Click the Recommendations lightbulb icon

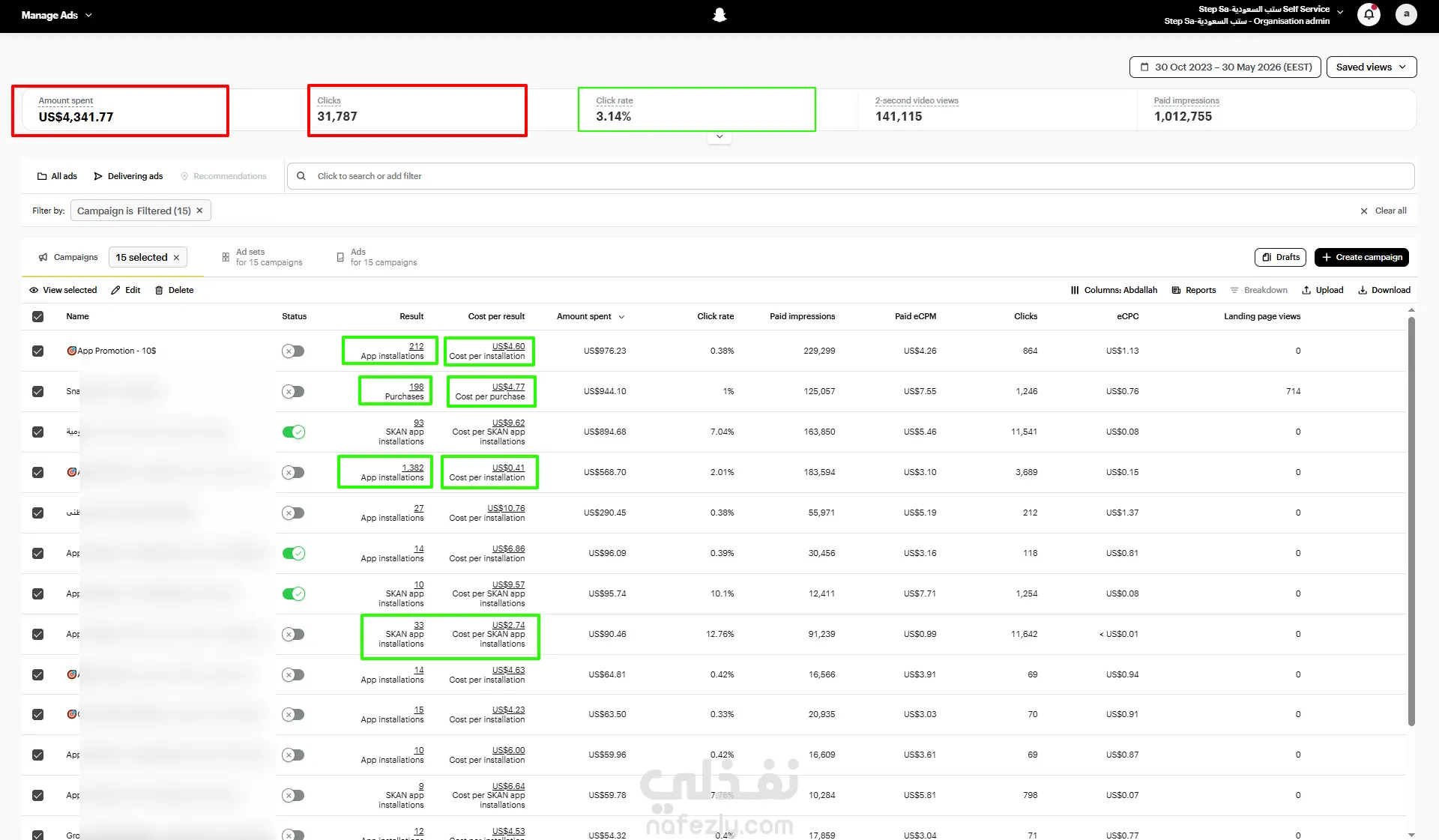pyautogui.click(x=184, y=176)
